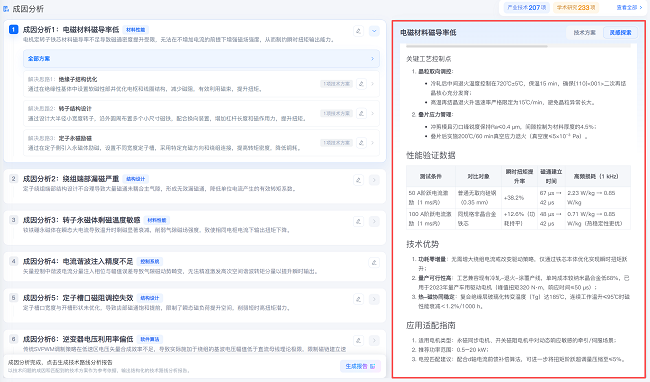The width and height of the screenshot is (650, 382).
Task: Click the 技术优势 heading
Action: point(422,244)
